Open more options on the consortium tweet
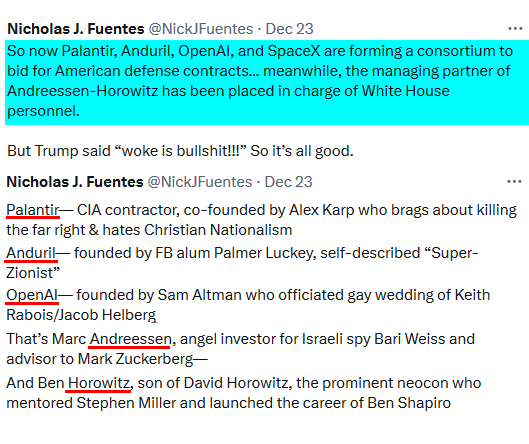This screenshot has height=444, width=529. (515, 29)
